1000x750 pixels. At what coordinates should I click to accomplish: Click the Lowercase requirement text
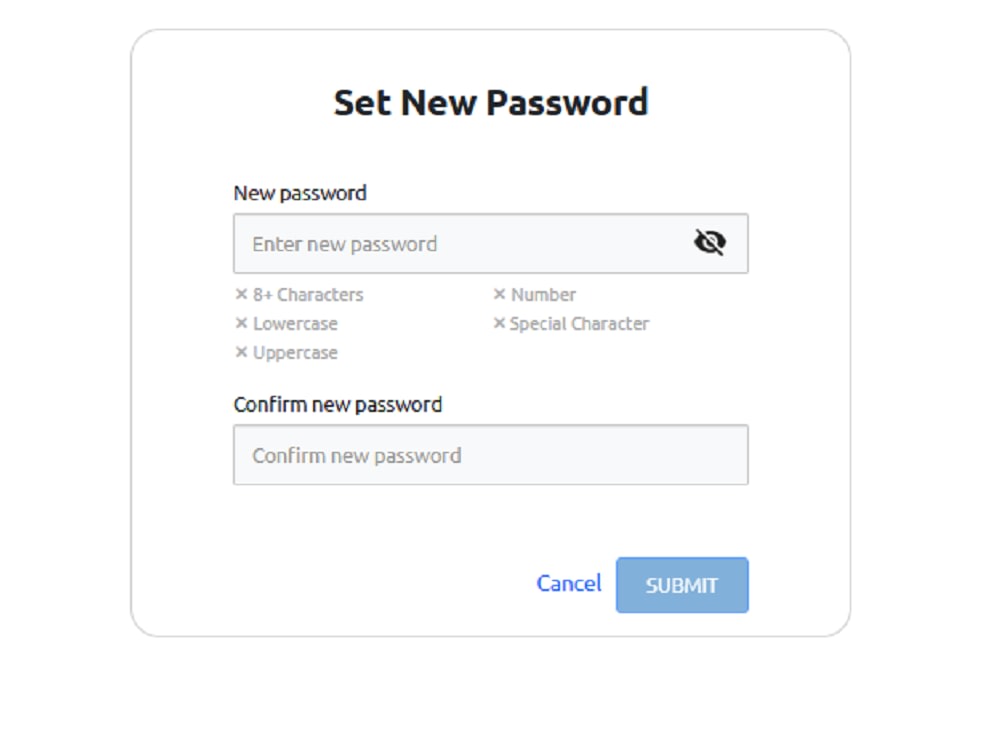pos(294,323)
